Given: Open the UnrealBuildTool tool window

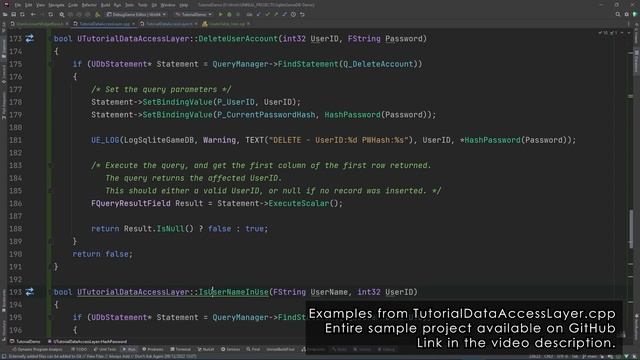Looking at the screenshot, I should click(280, 349).
